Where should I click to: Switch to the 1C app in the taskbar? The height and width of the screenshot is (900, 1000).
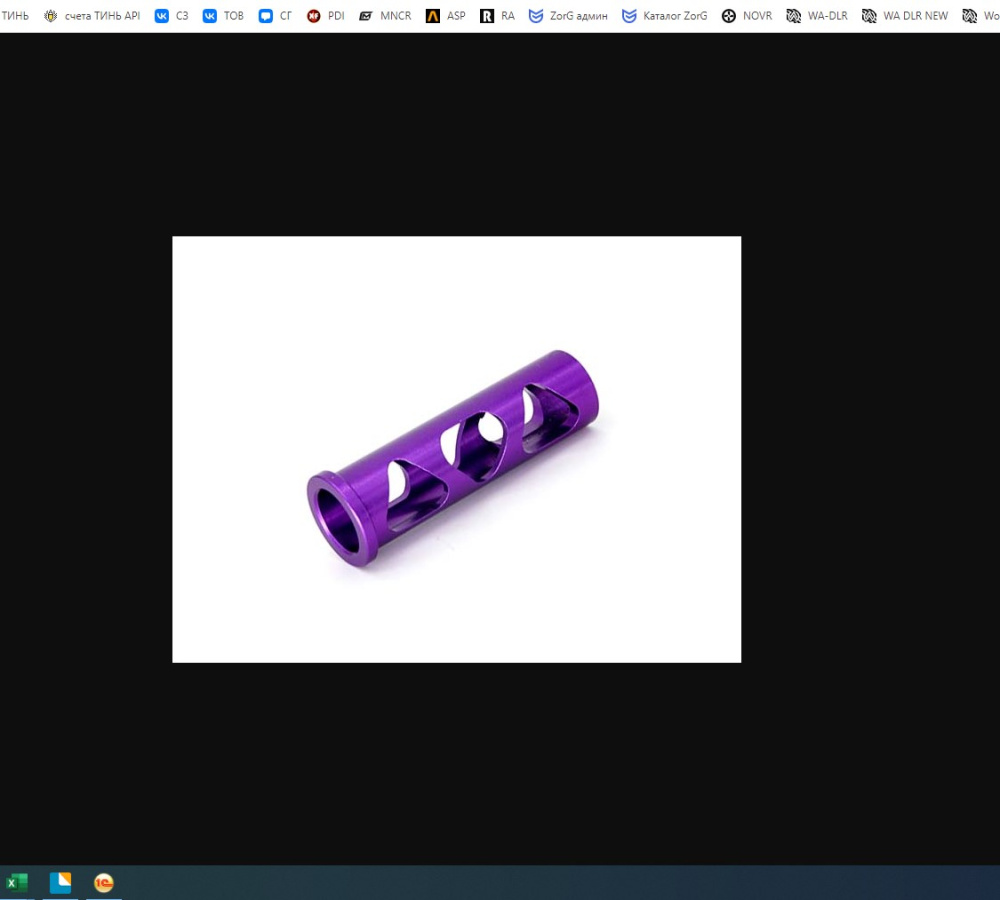[104, 883]
